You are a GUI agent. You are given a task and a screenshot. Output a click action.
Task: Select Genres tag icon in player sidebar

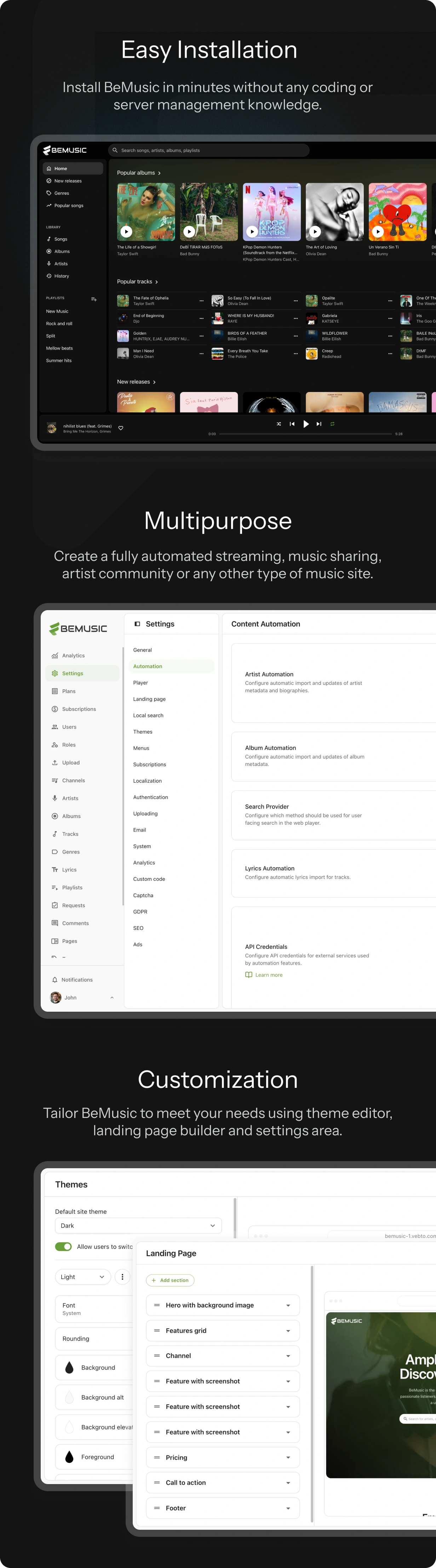48,193
